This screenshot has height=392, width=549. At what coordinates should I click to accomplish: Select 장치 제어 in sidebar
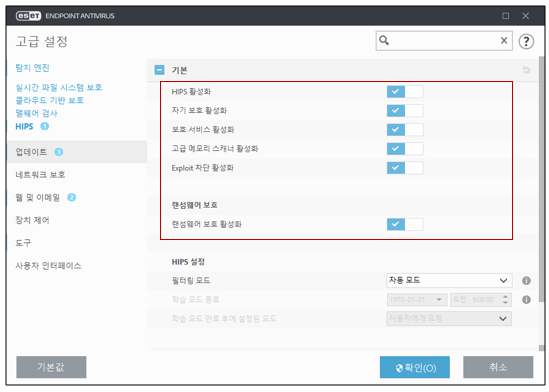(32, 220)
